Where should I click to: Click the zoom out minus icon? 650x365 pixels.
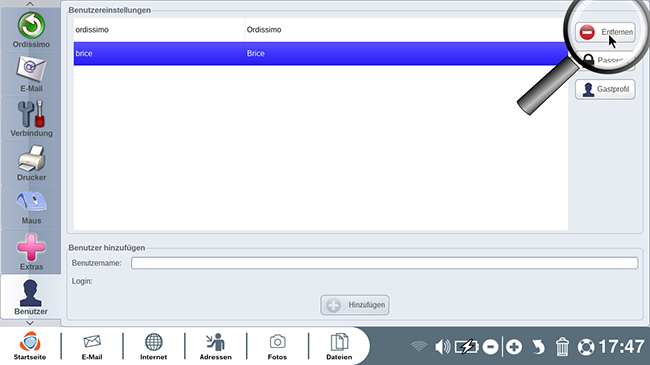[x=490, y=347]
